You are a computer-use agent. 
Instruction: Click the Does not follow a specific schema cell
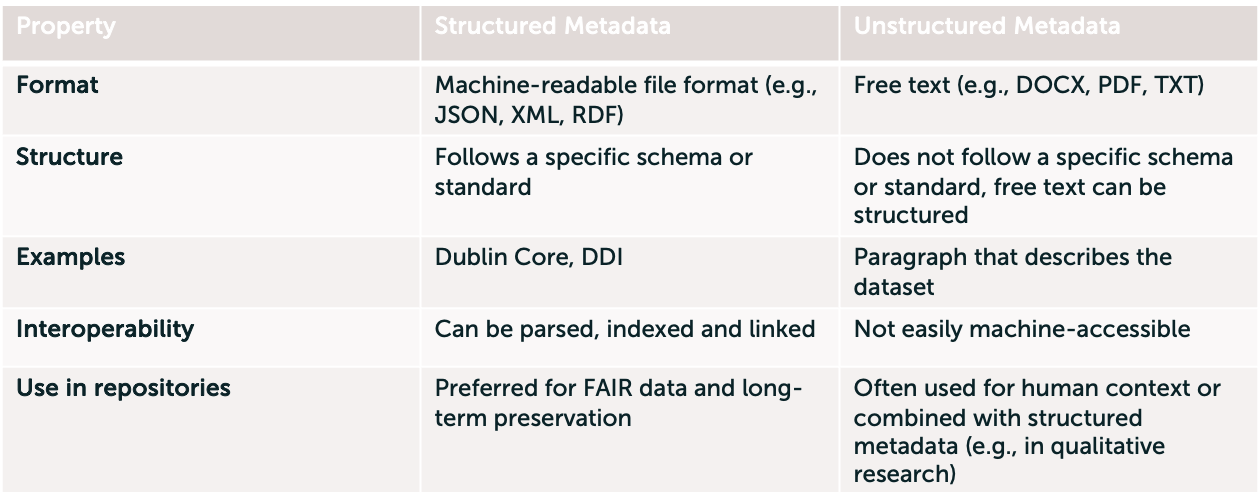tap(1043, 186)
